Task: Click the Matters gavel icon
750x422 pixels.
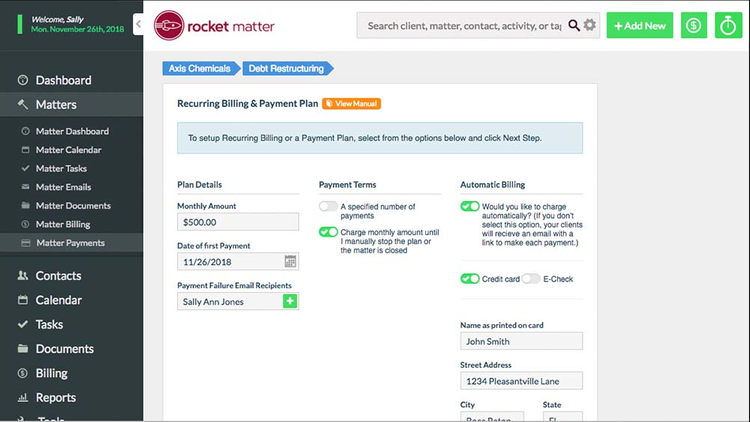Action: click(22, 104)
